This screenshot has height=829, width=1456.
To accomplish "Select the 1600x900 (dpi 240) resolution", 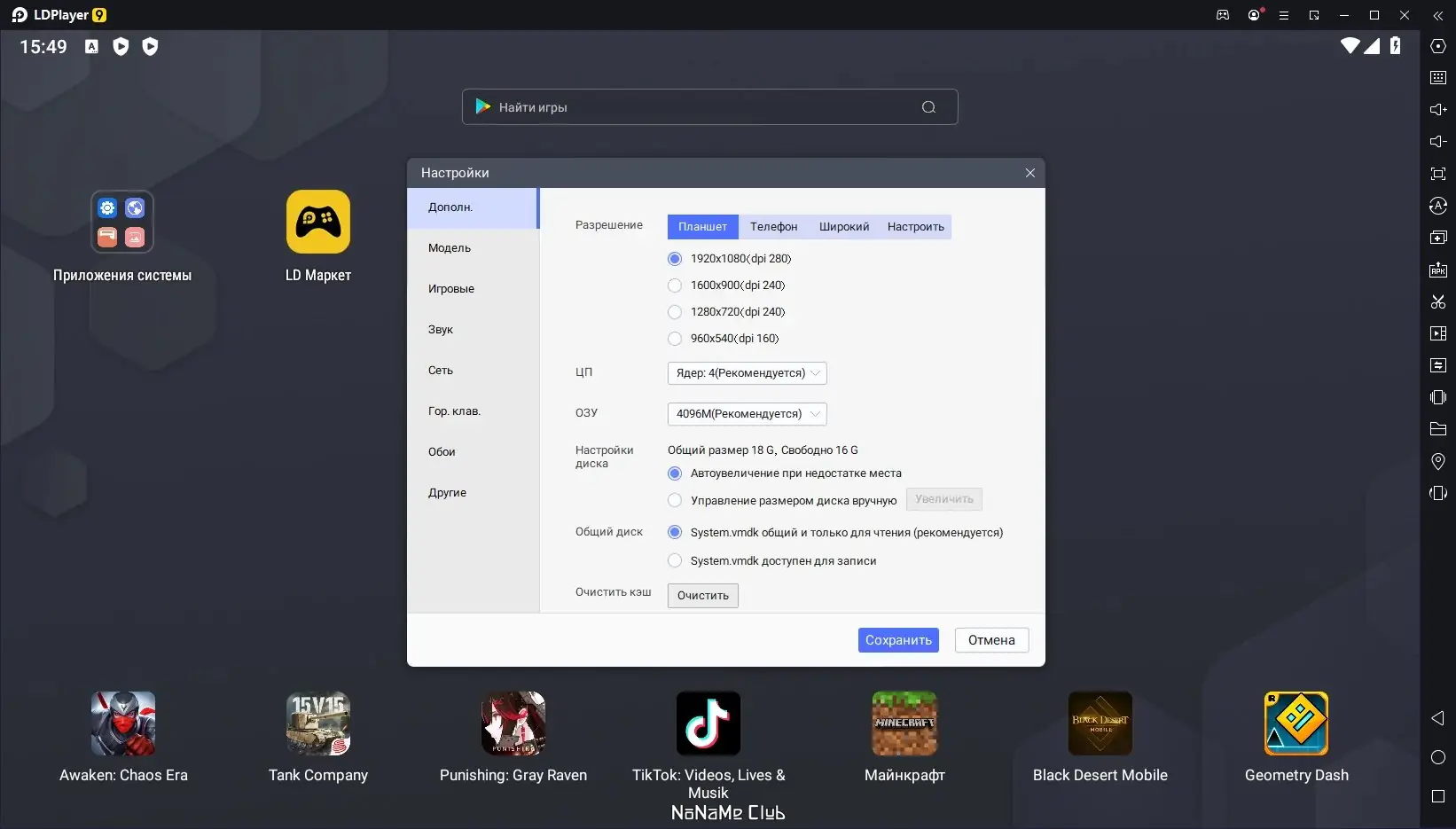I will tap(726, 285).
